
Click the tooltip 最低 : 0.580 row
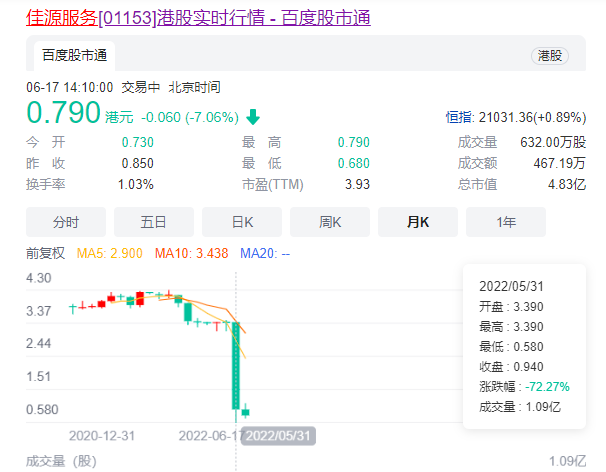coord(511,347)
